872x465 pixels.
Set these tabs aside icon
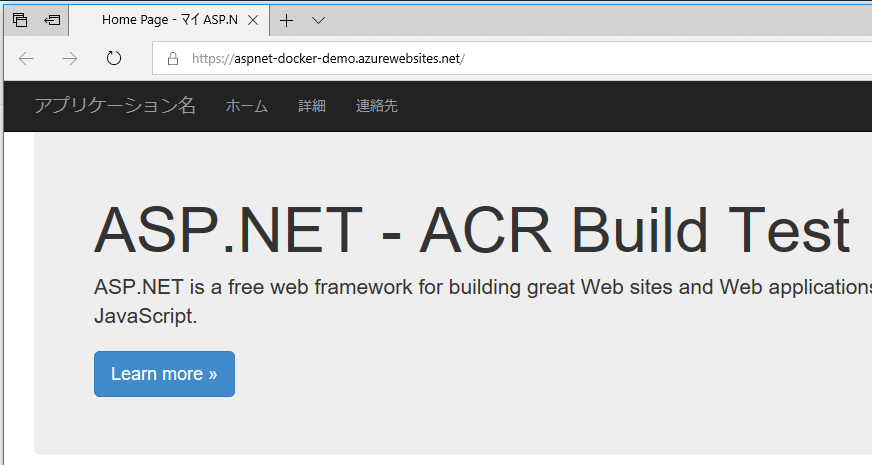pyautogui.click(x=52, y=21)
